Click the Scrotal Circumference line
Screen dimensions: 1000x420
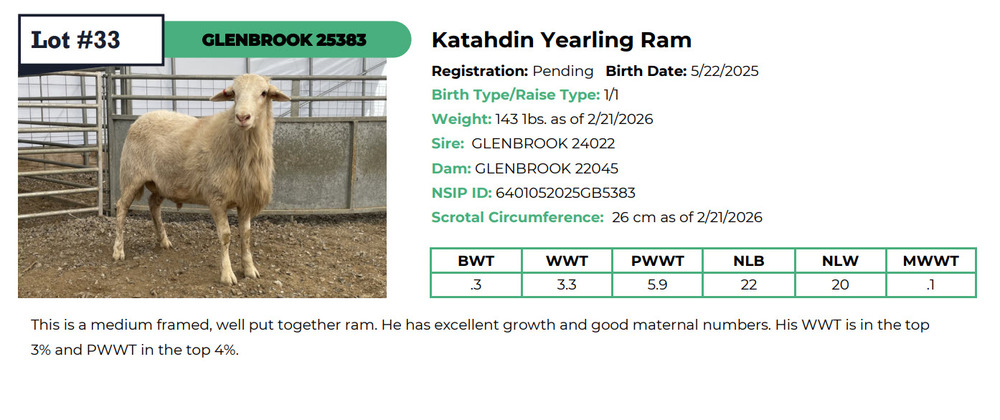pos(597,217)
